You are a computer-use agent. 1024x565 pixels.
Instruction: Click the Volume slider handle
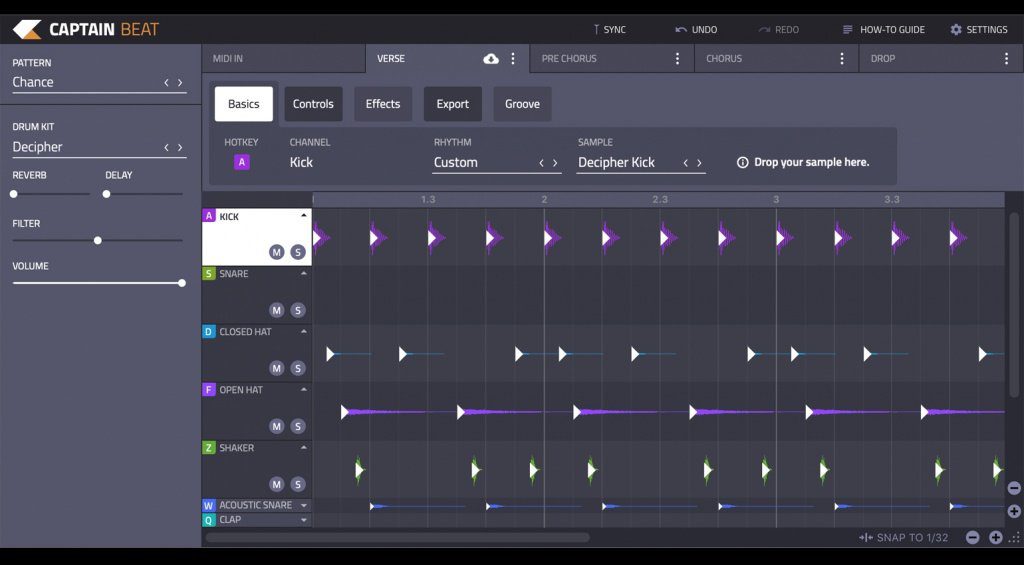182,283
